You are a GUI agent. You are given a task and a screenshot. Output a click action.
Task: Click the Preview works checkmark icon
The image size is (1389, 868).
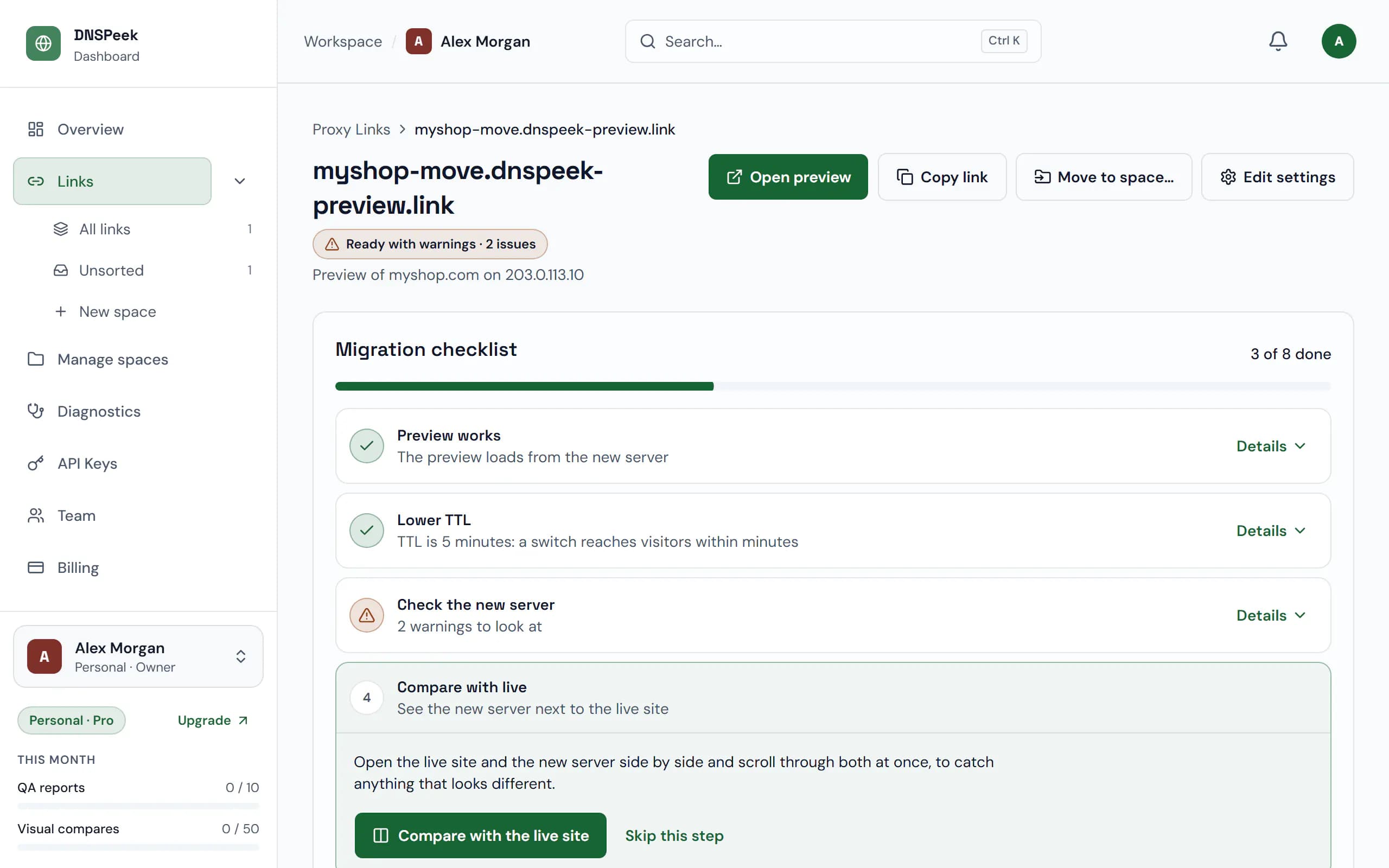tap(367, 446)
